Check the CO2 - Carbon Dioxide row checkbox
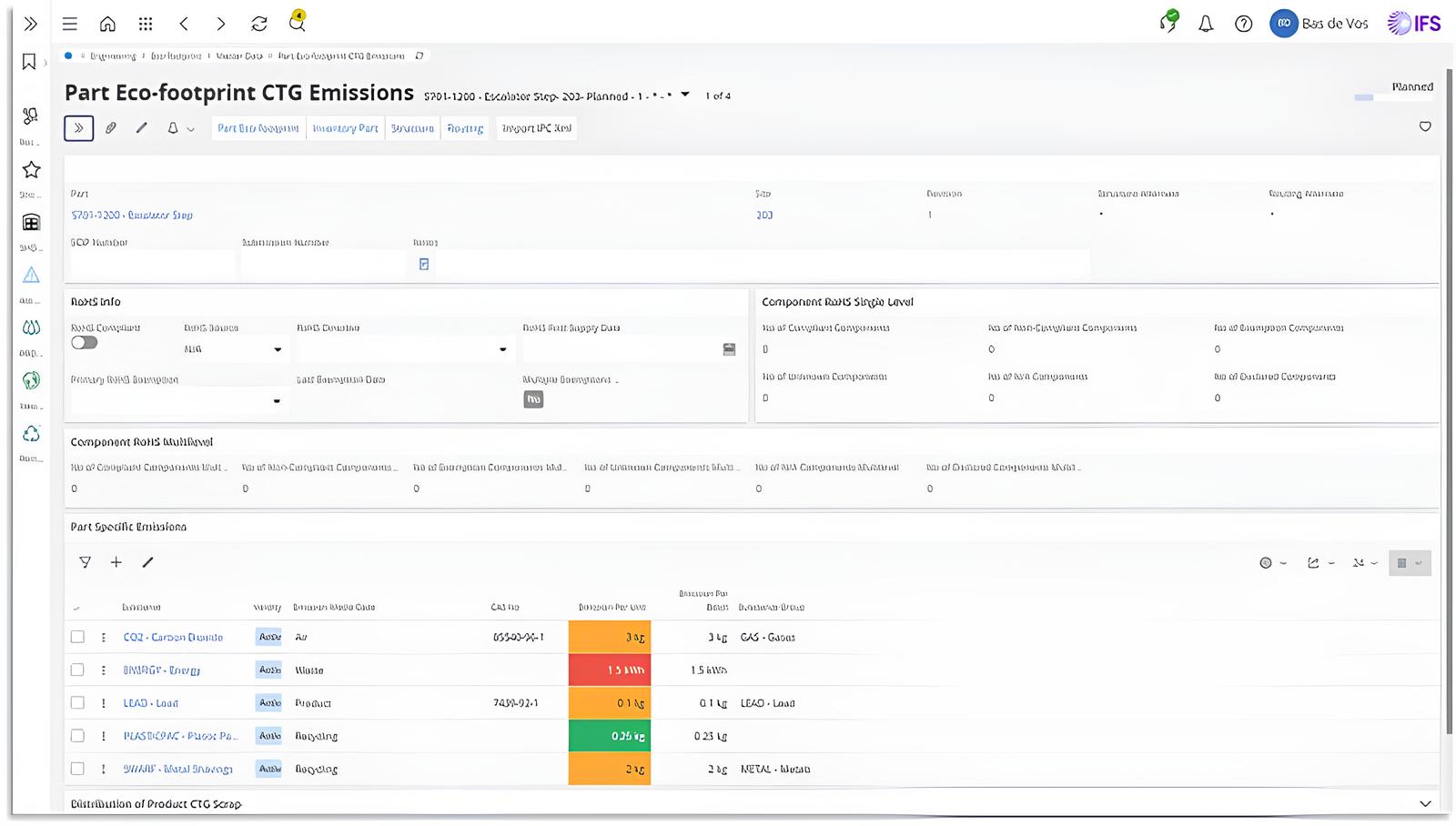 point(77,637)
